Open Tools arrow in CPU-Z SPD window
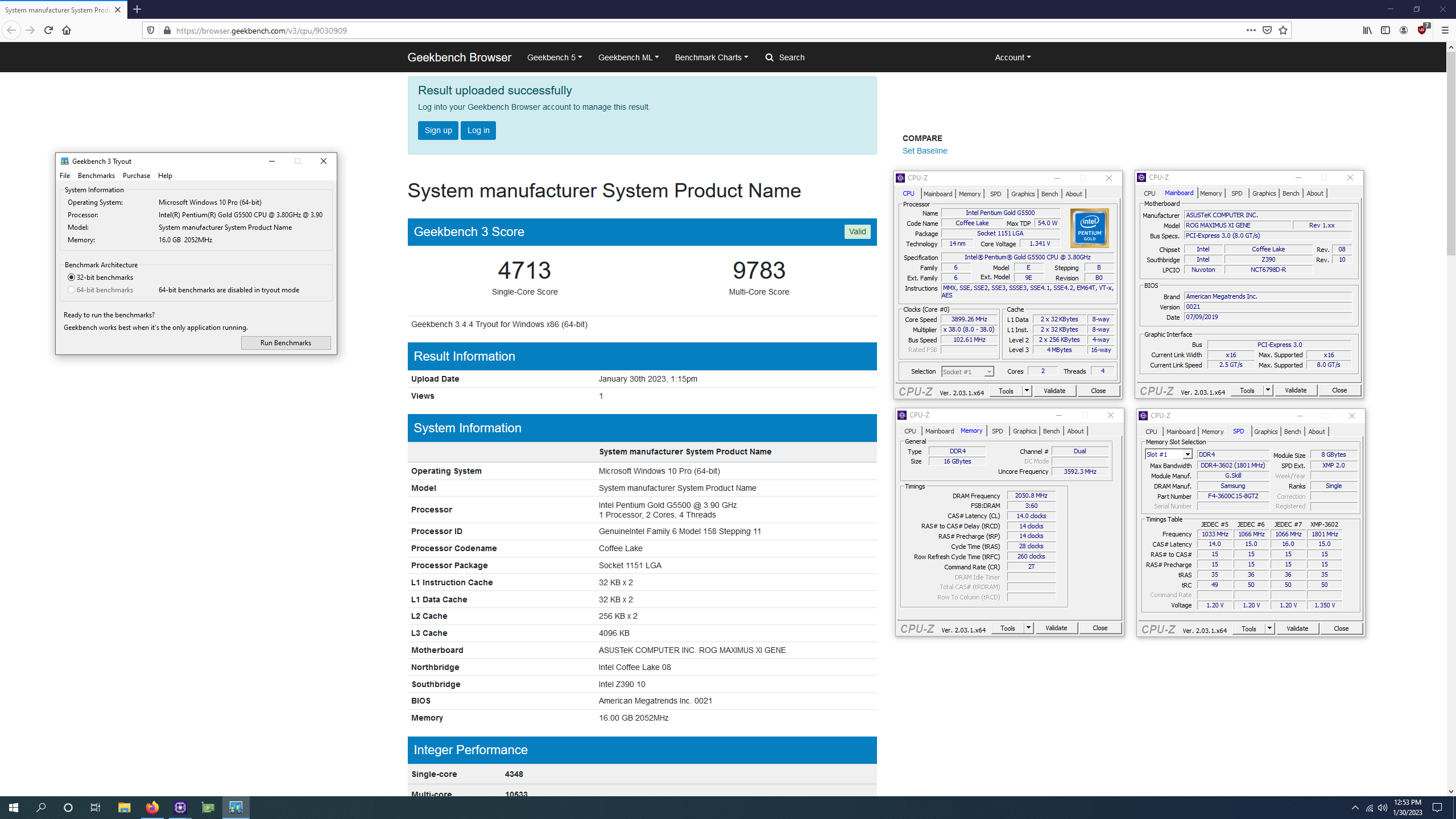The width and height of the screenshot is (1456, 819). pos(1269,628)
